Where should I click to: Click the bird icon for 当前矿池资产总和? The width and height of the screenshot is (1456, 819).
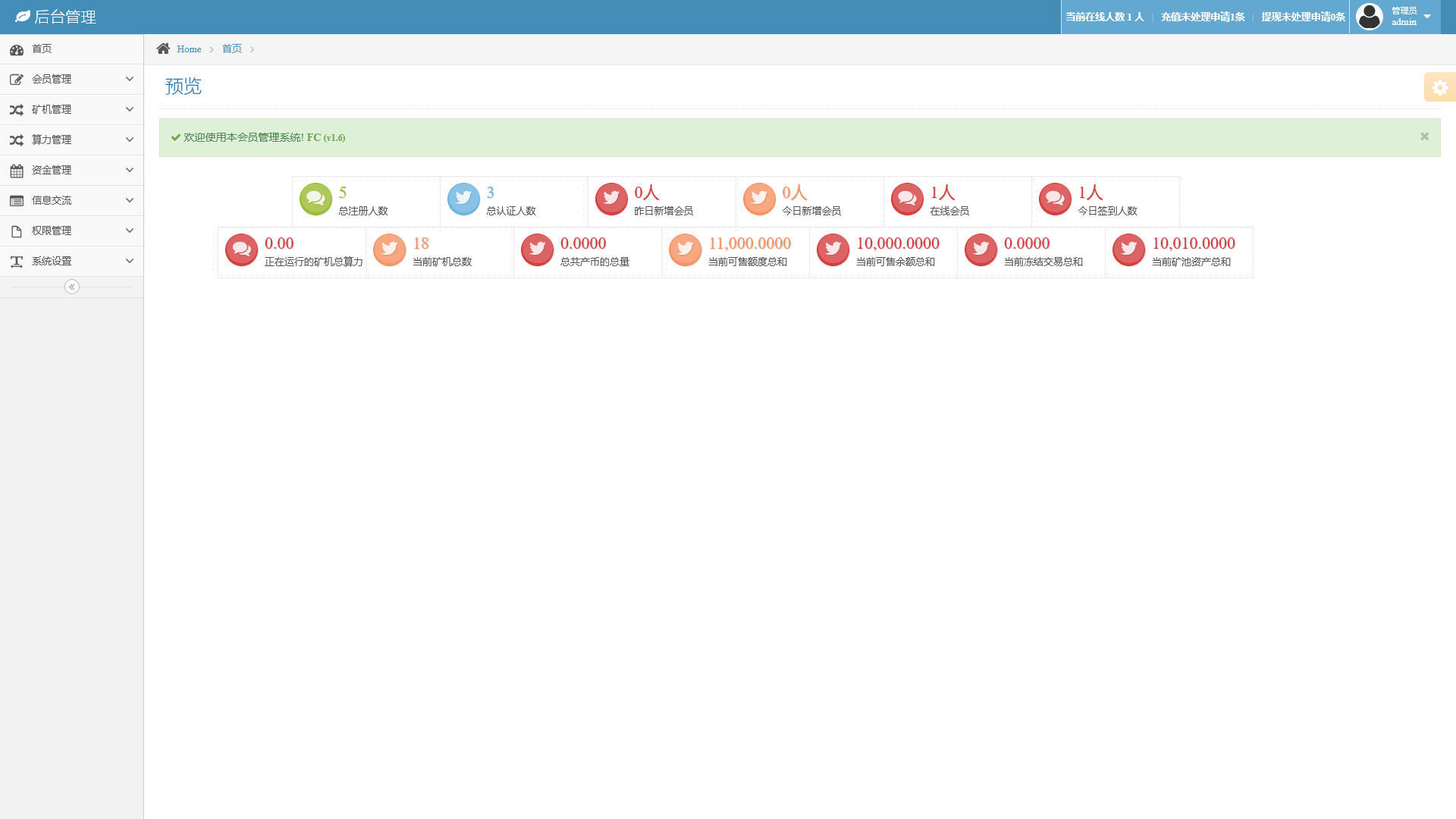(1128, 249)
